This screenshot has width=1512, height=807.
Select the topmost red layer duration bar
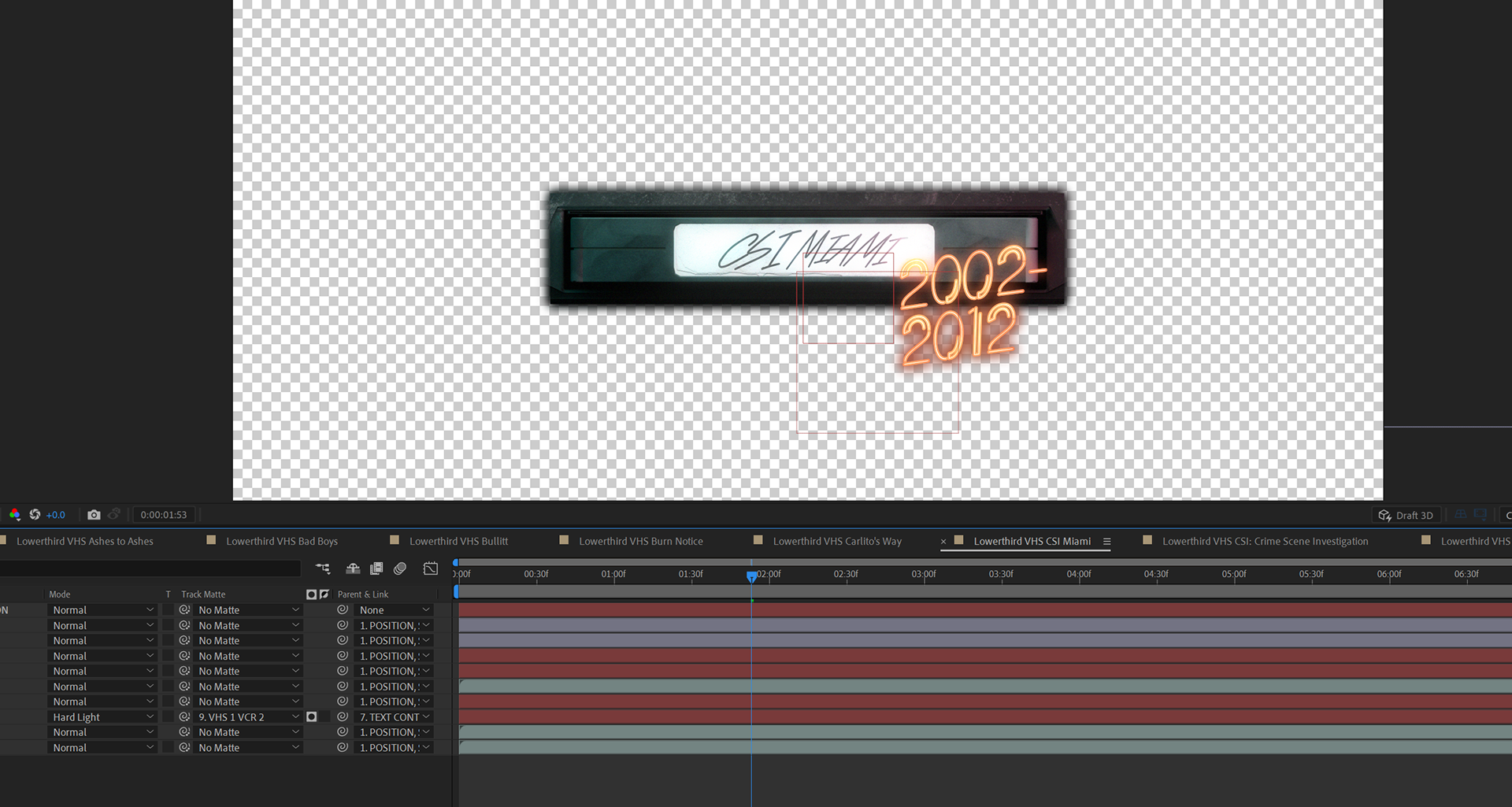[984, 610]
